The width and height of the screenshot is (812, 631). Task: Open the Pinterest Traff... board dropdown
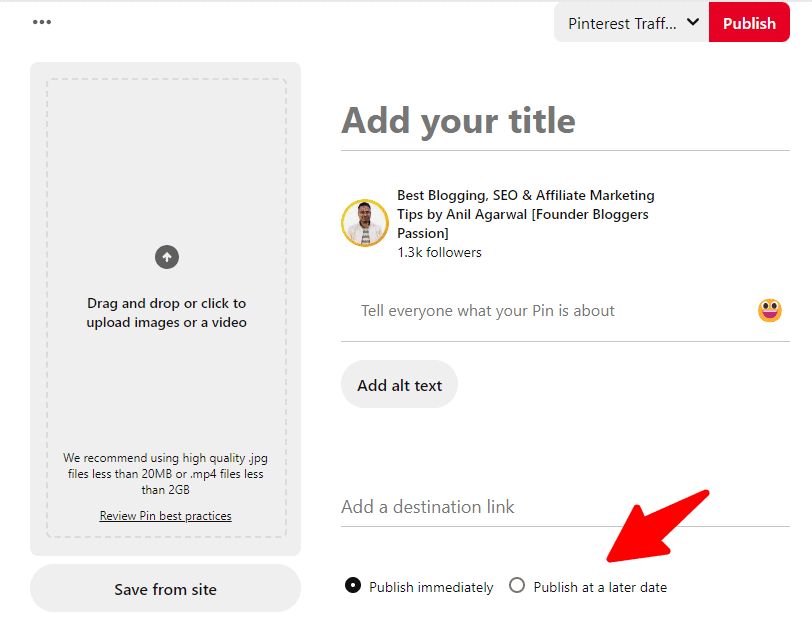[x=622, y=23]
